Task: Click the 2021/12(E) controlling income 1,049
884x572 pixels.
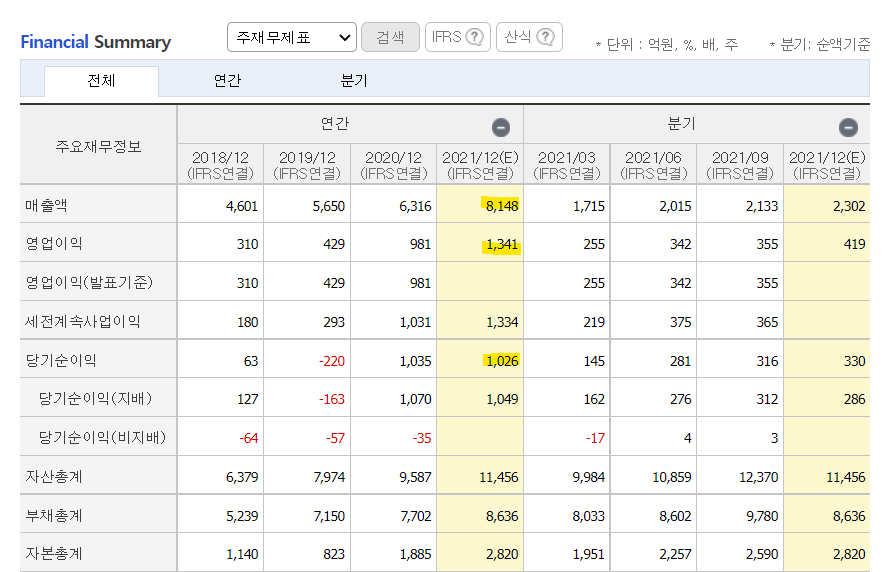Action: pyautogui.click(x=502, y=399)
